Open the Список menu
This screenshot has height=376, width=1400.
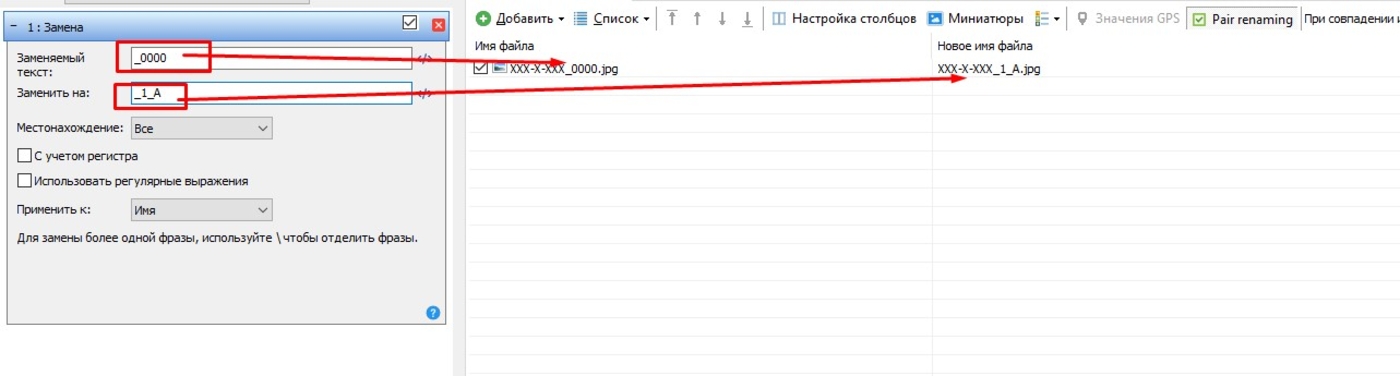[x=611, y=18]
